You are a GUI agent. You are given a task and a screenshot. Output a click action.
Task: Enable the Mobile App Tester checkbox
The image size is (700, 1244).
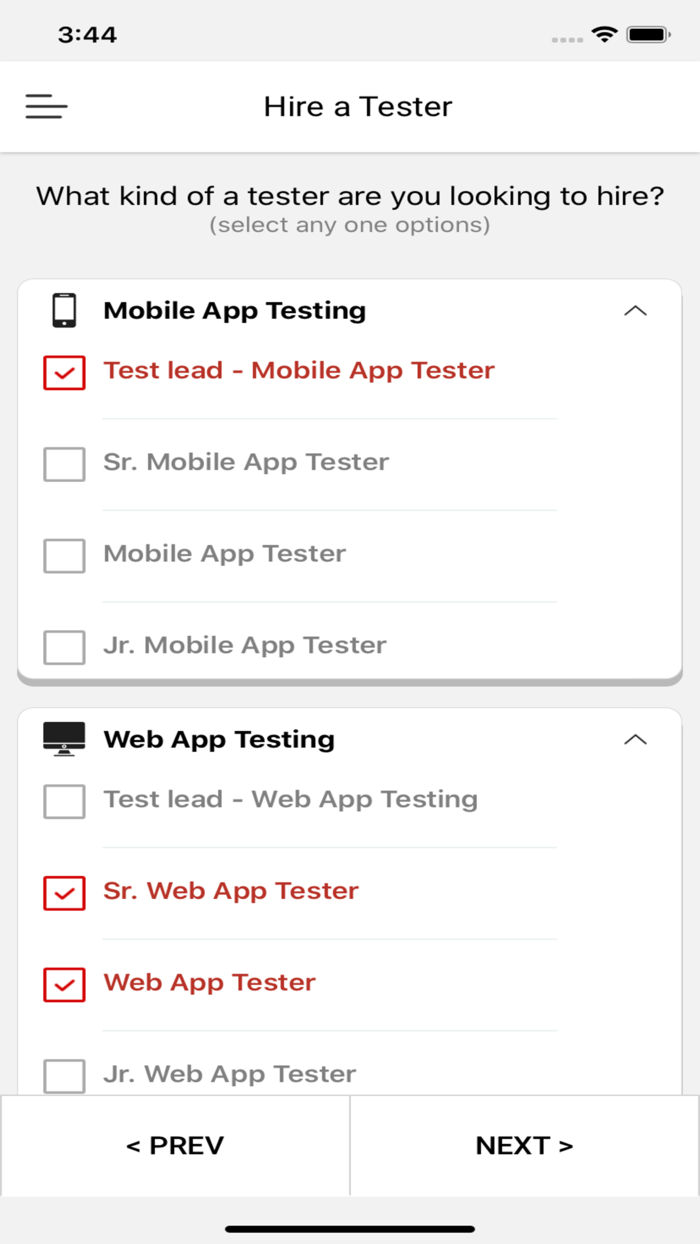64,555
